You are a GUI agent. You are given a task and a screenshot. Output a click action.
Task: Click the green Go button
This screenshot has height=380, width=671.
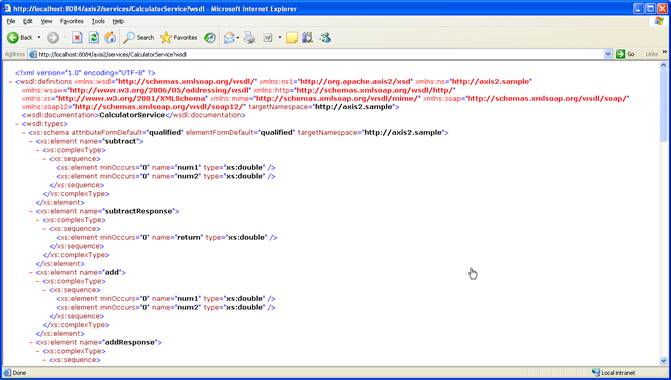625,54
